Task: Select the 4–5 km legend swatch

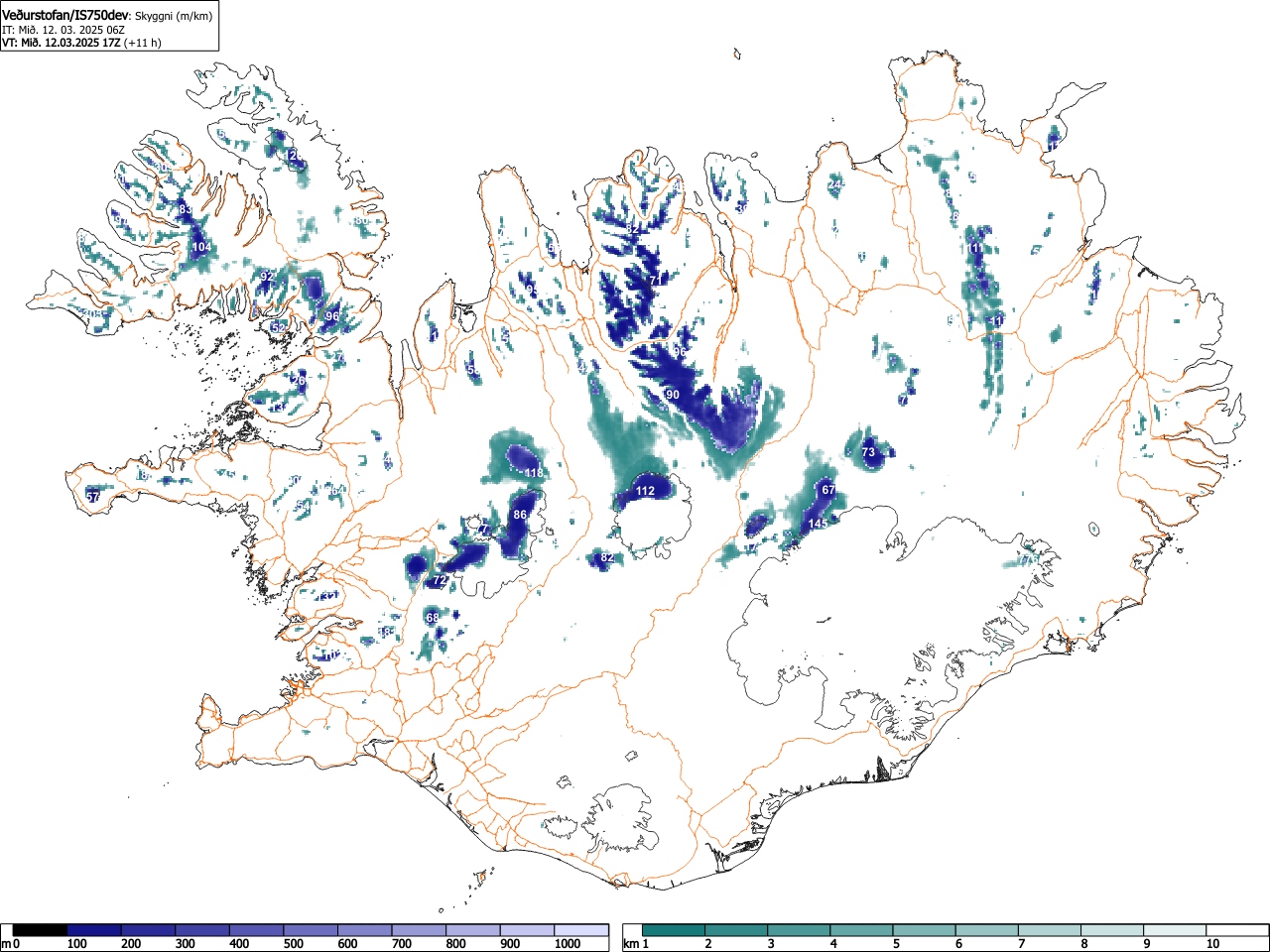Action: [x=863, y=930]
